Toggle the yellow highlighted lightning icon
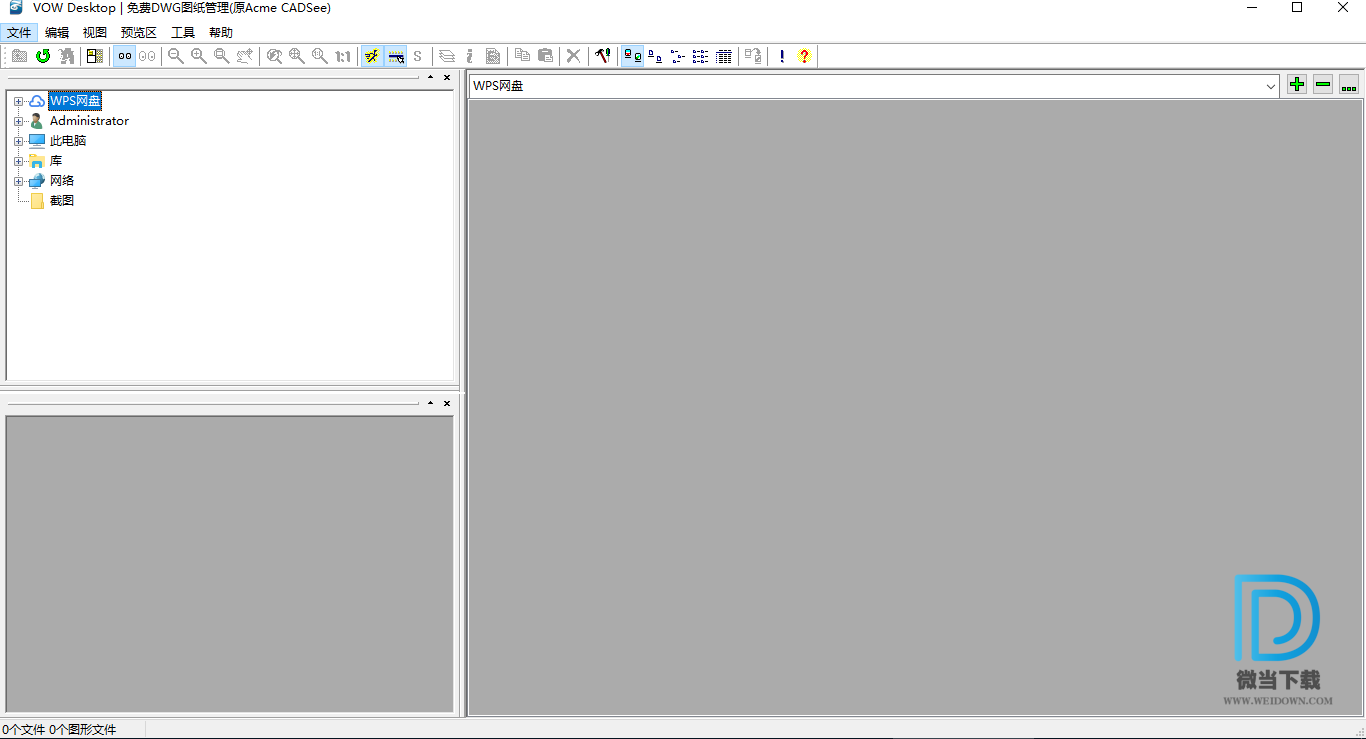Image resolution: width=1366 pixels, height=739 pixels. [372, 56]
